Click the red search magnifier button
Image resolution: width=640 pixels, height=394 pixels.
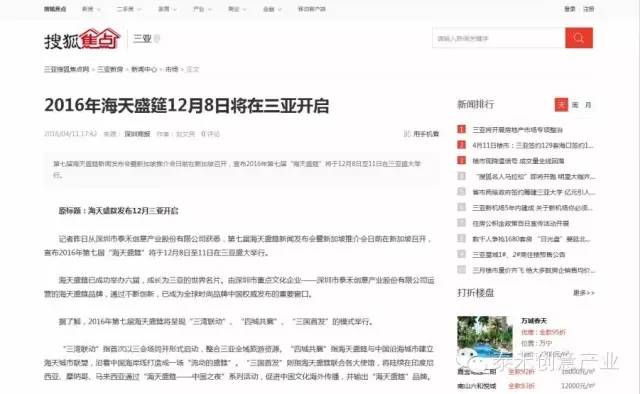[x=579, y=38]
